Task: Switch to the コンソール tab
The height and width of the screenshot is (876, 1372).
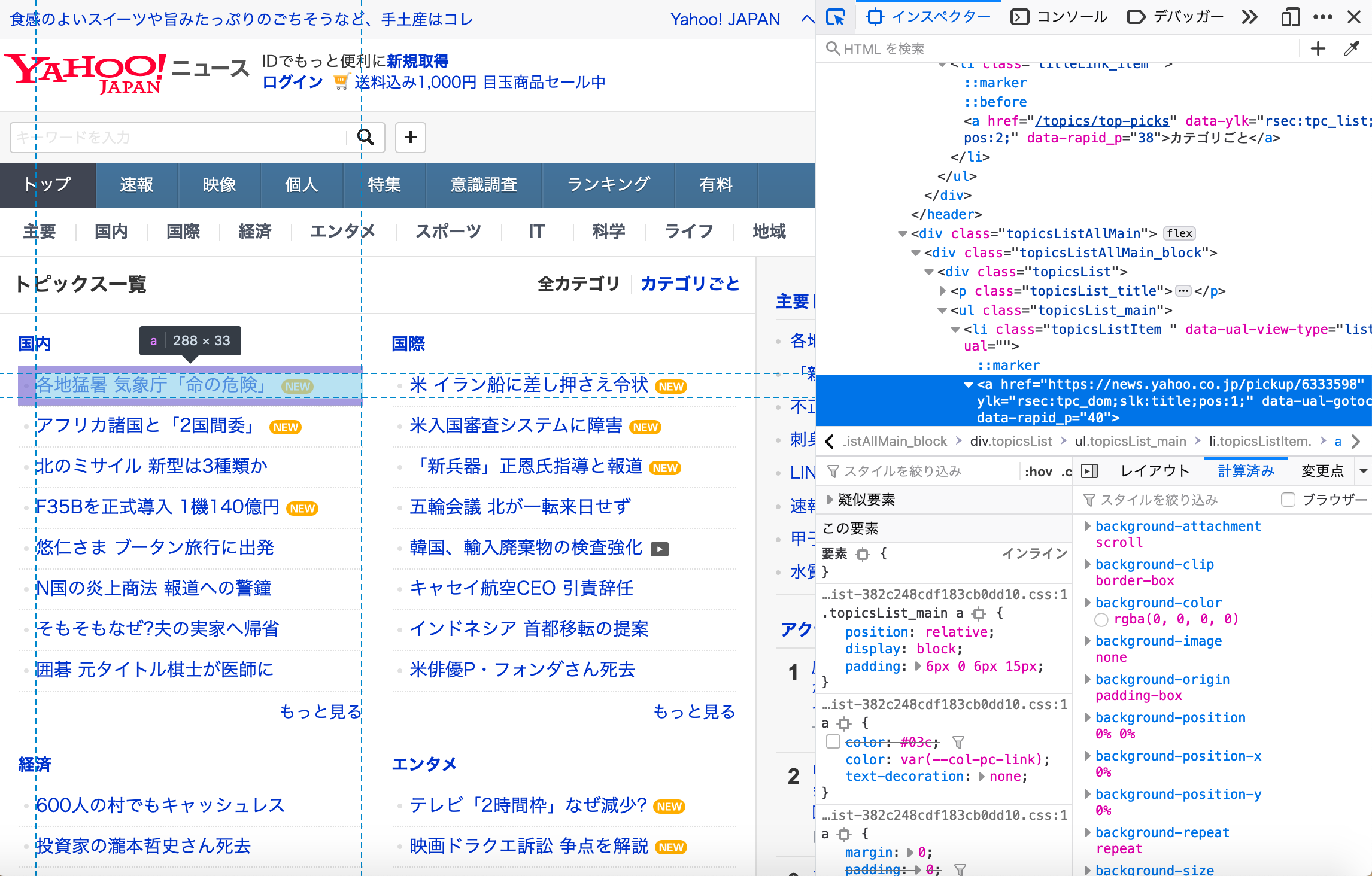Action: (1059, 17)
